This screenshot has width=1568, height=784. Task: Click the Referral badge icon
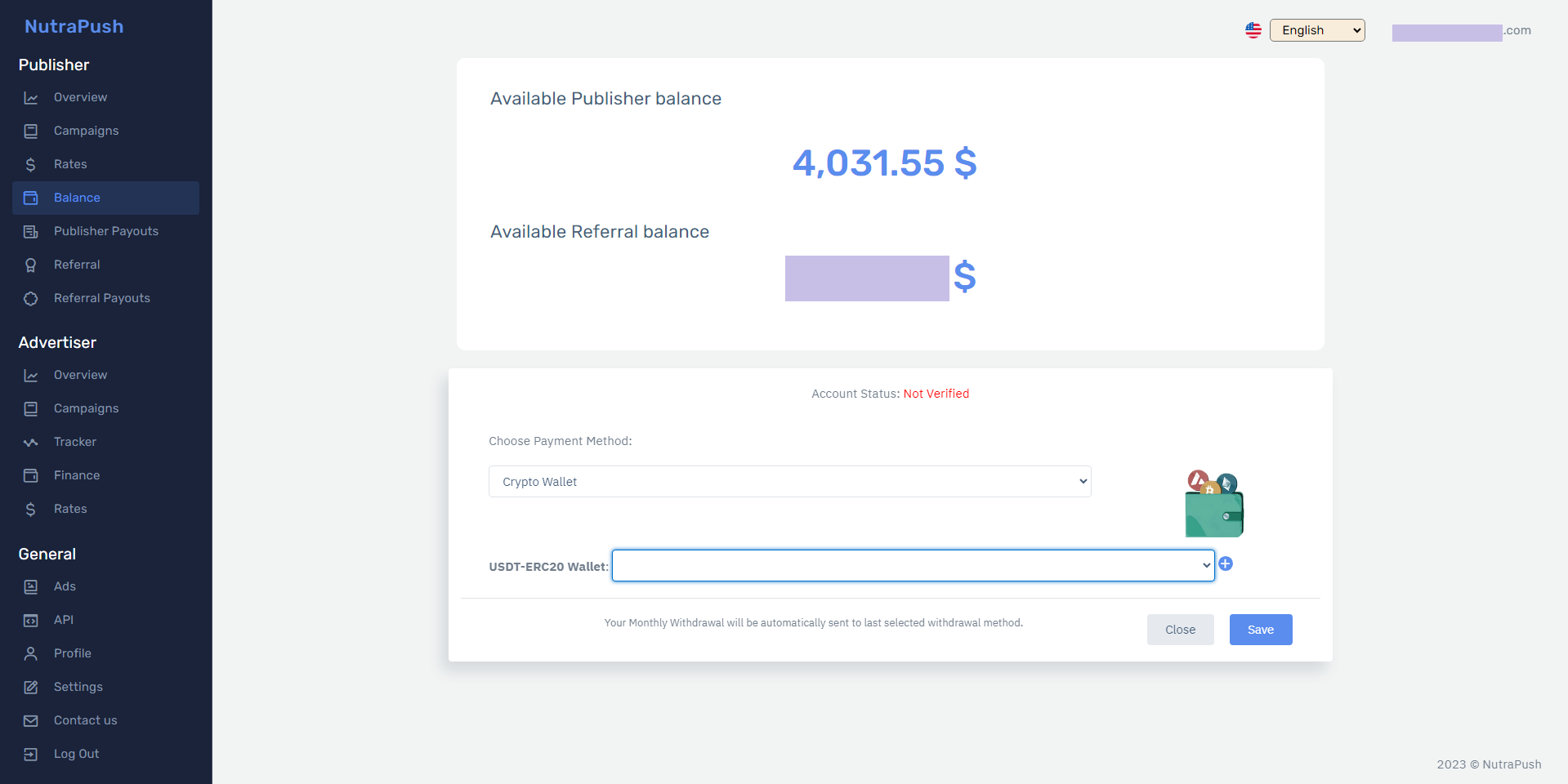tap(31, 265)
